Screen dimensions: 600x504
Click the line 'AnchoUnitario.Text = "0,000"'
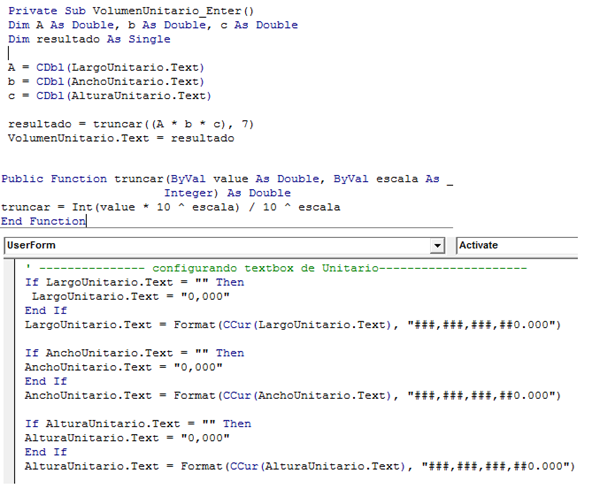124,367
